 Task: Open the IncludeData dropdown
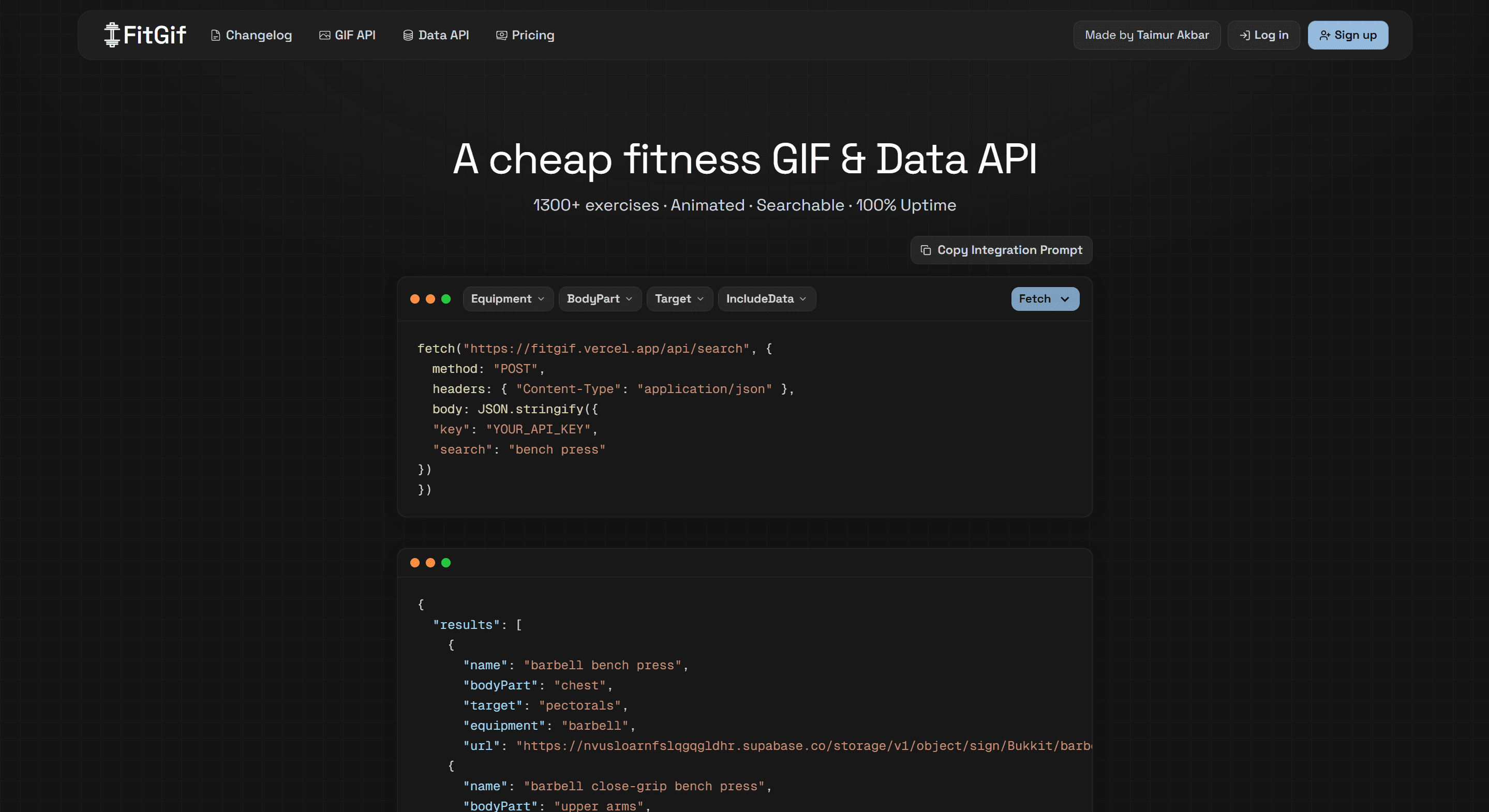tap(766, 299)
